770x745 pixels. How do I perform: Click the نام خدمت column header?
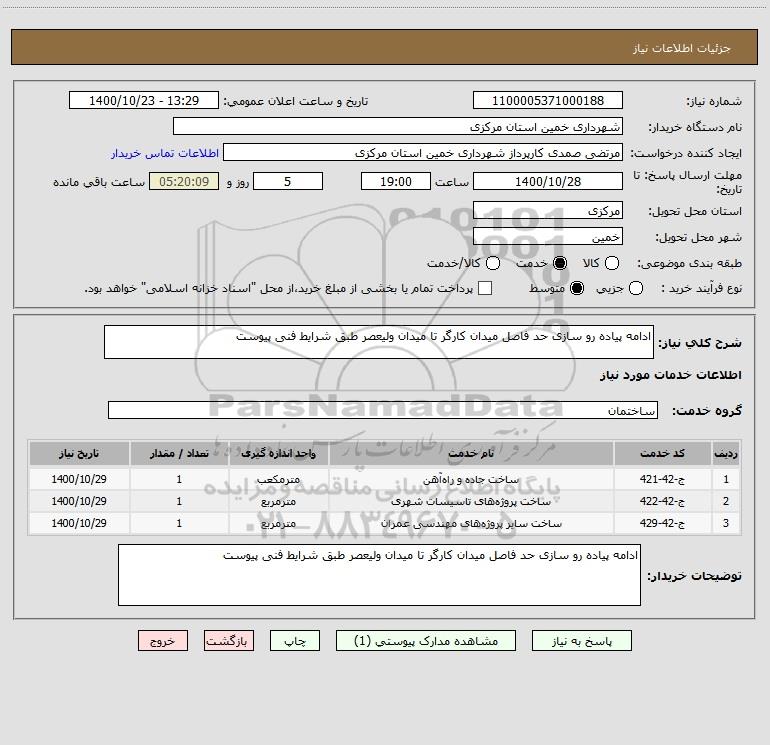[471, 453]
